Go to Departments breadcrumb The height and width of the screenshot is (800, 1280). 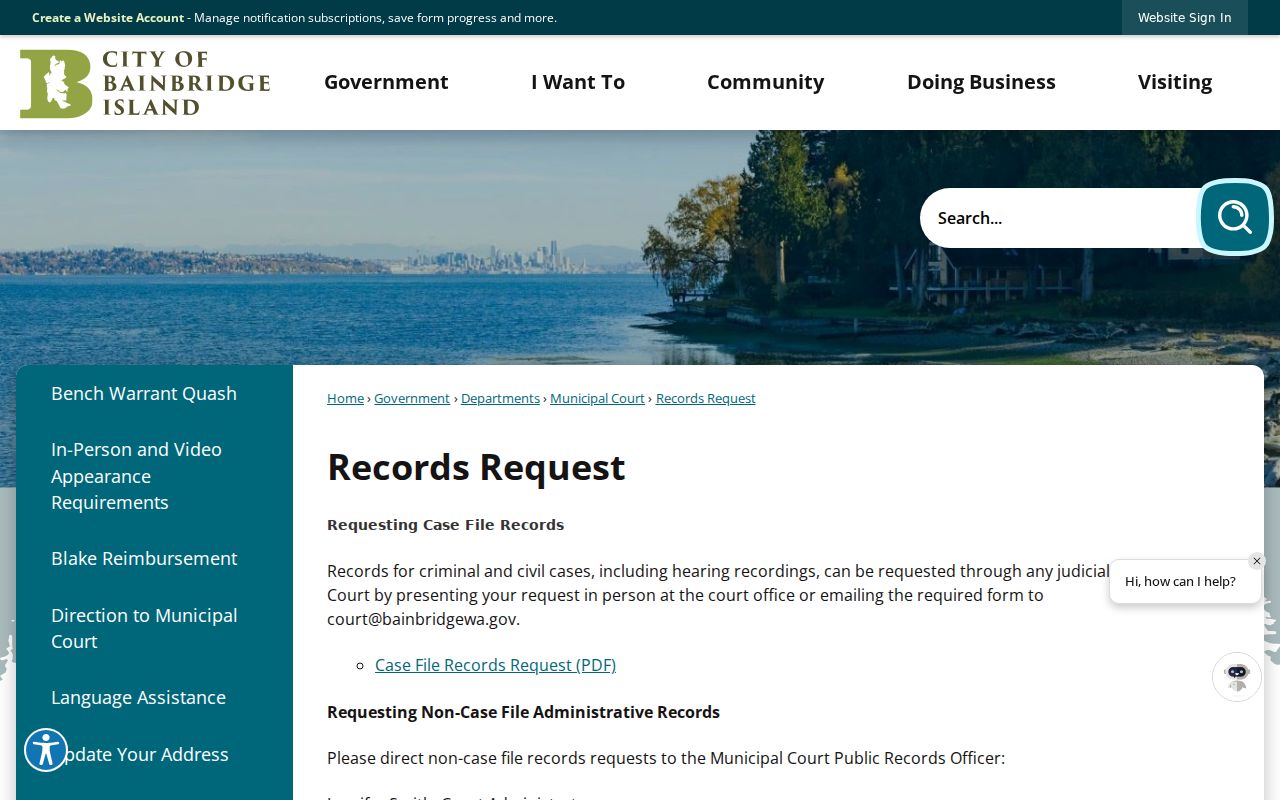(500, 398)
